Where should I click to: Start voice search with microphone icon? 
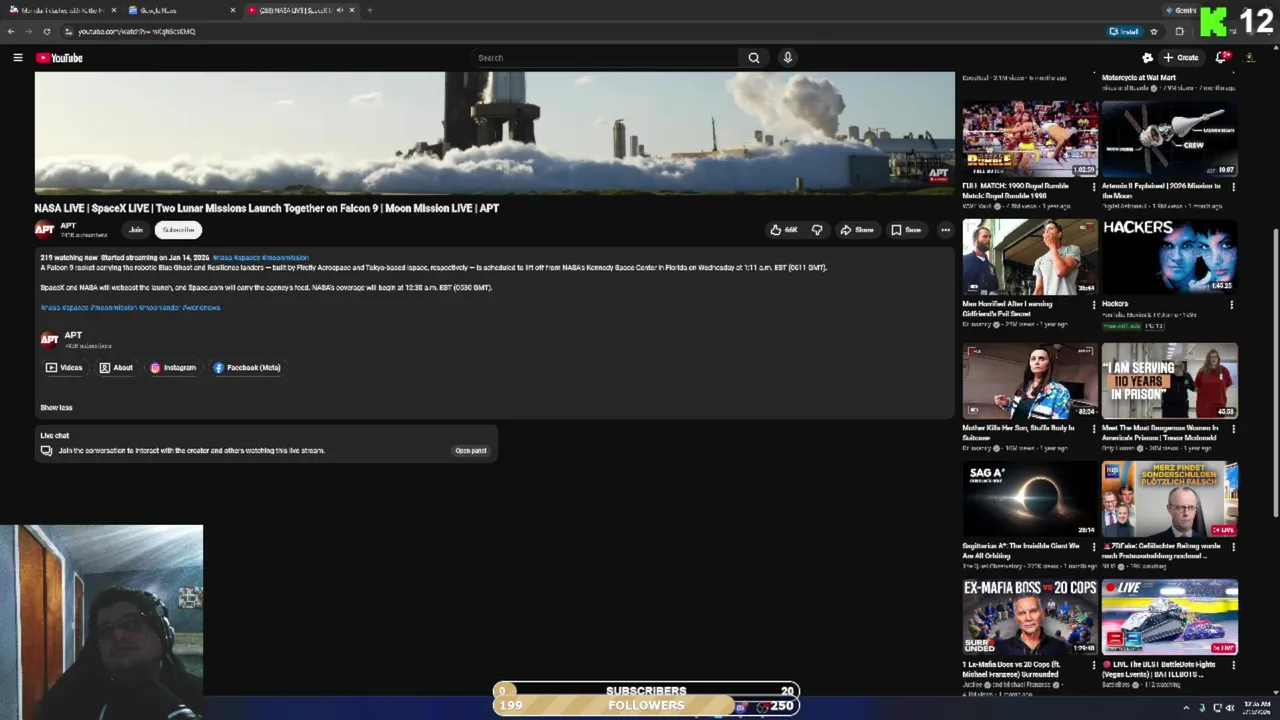tap(788, 58)
